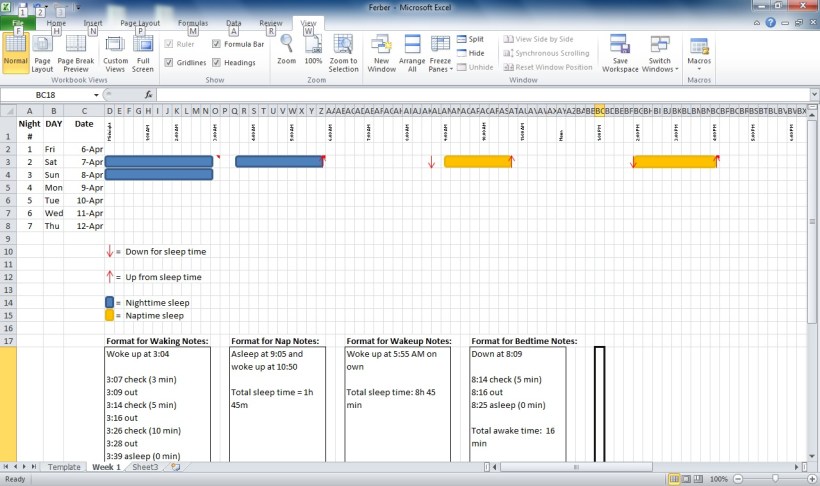Open a New Window

point(381,51)
